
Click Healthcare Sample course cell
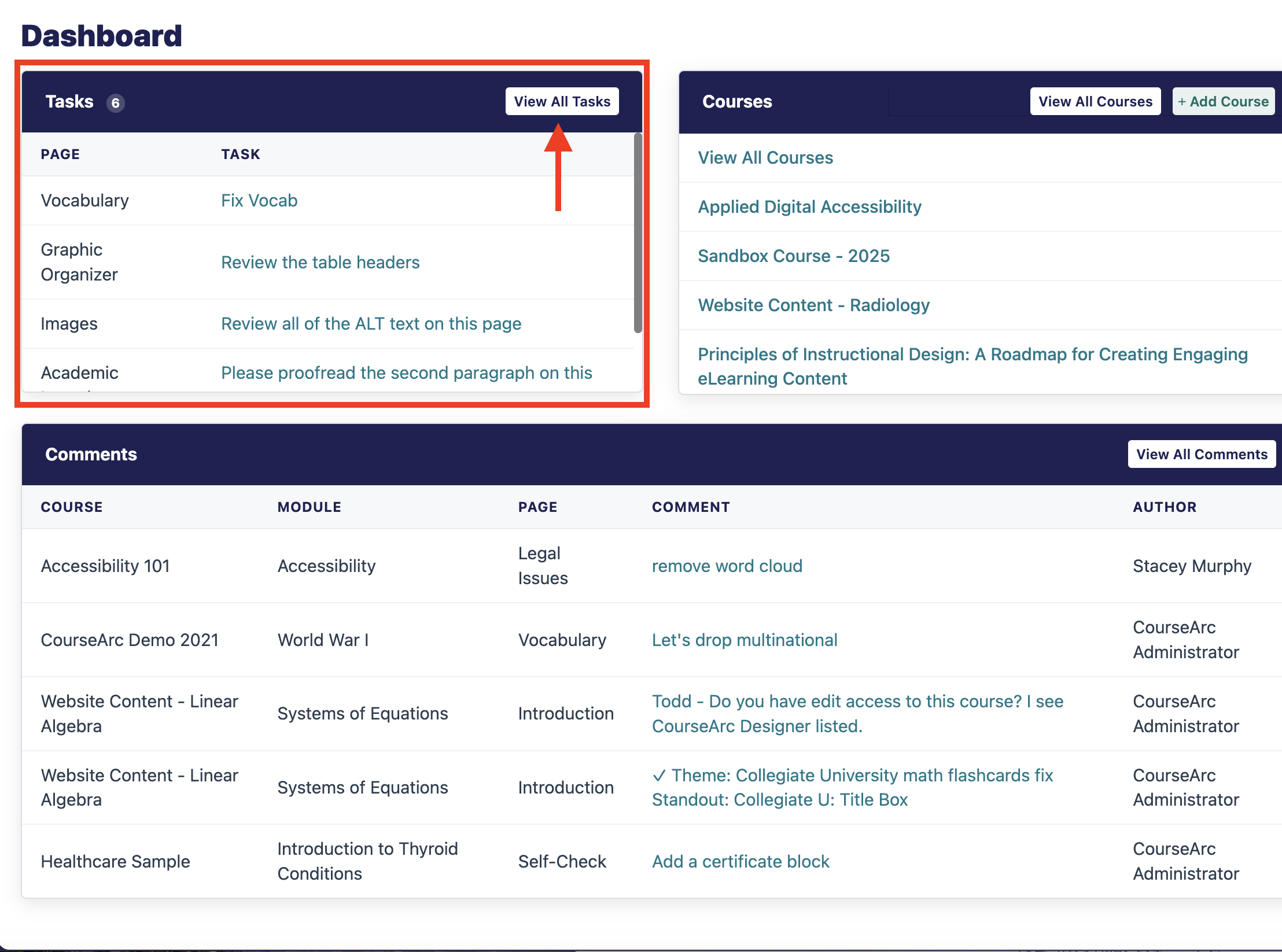pyautogui.click(x=115, y=861)
